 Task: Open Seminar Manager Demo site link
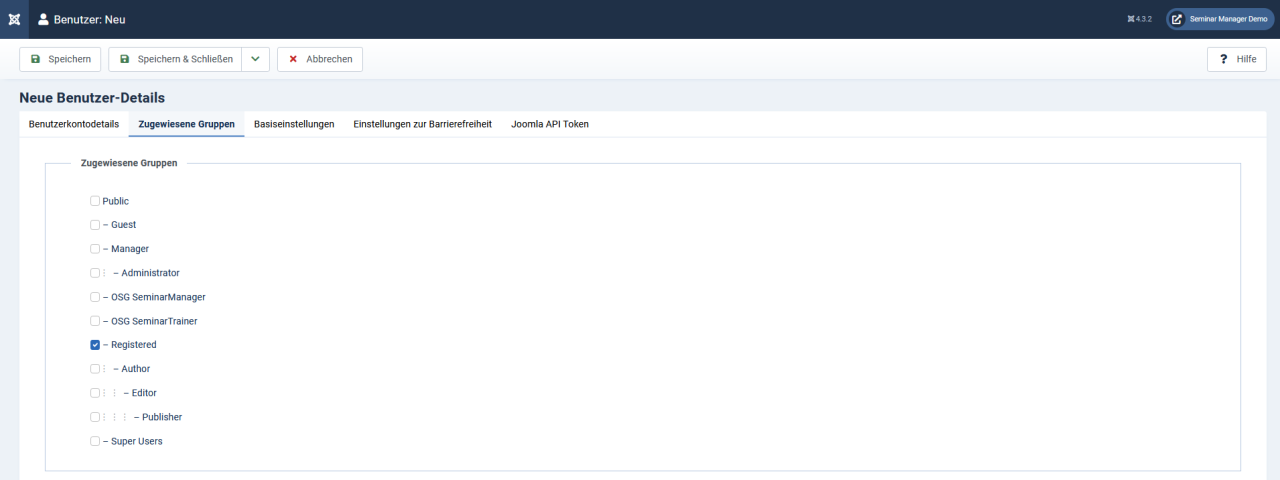(x=1220, y=19)
